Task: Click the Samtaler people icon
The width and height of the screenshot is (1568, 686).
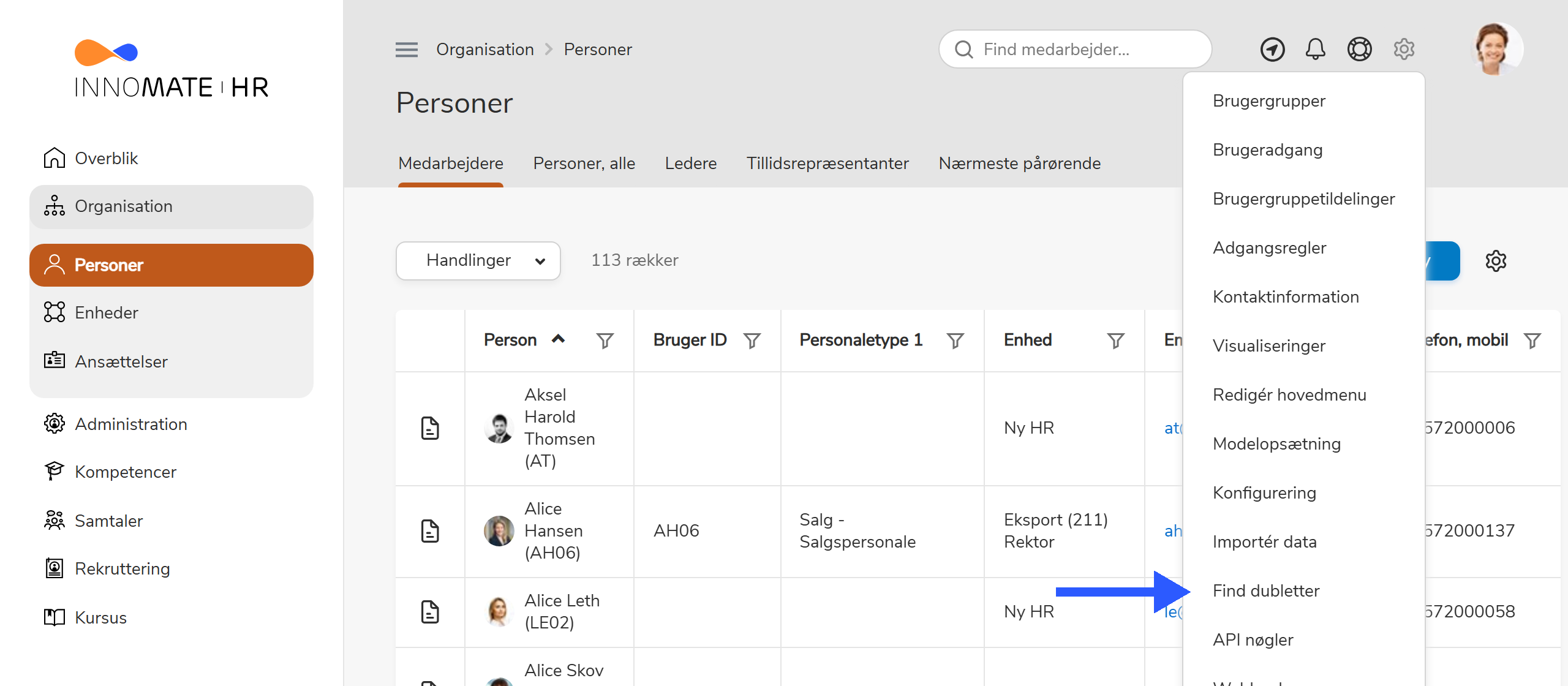Action: pyautogui.click(x=55, y=521)
